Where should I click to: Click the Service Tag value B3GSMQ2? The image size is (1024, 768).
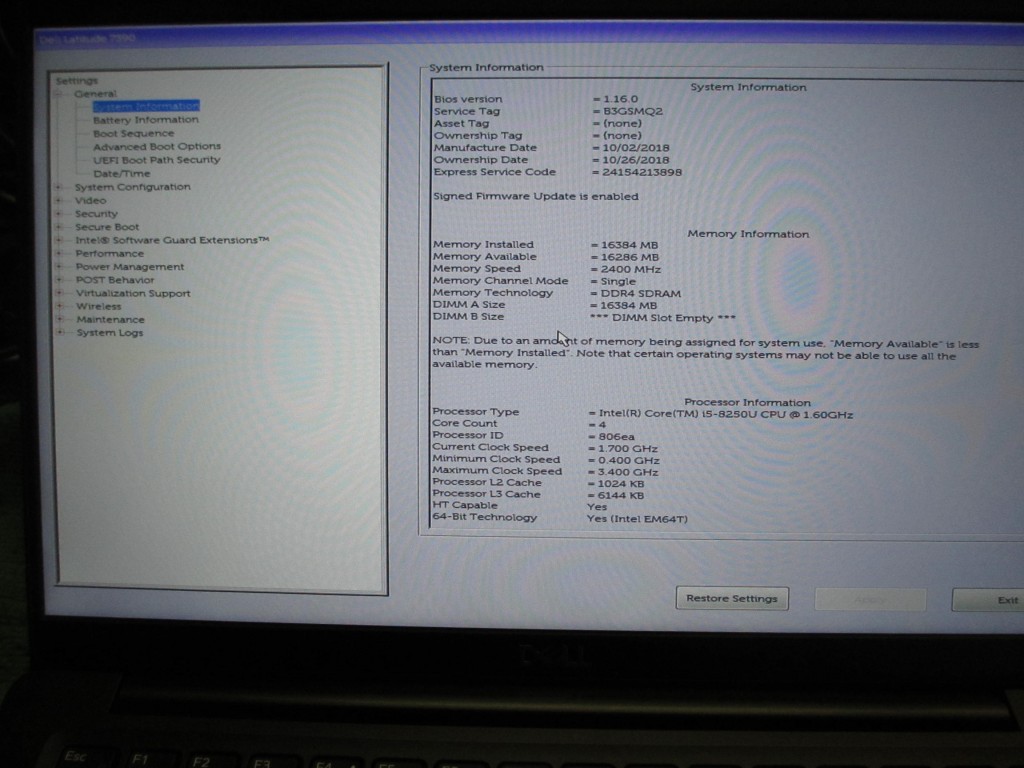coord(632,111)
